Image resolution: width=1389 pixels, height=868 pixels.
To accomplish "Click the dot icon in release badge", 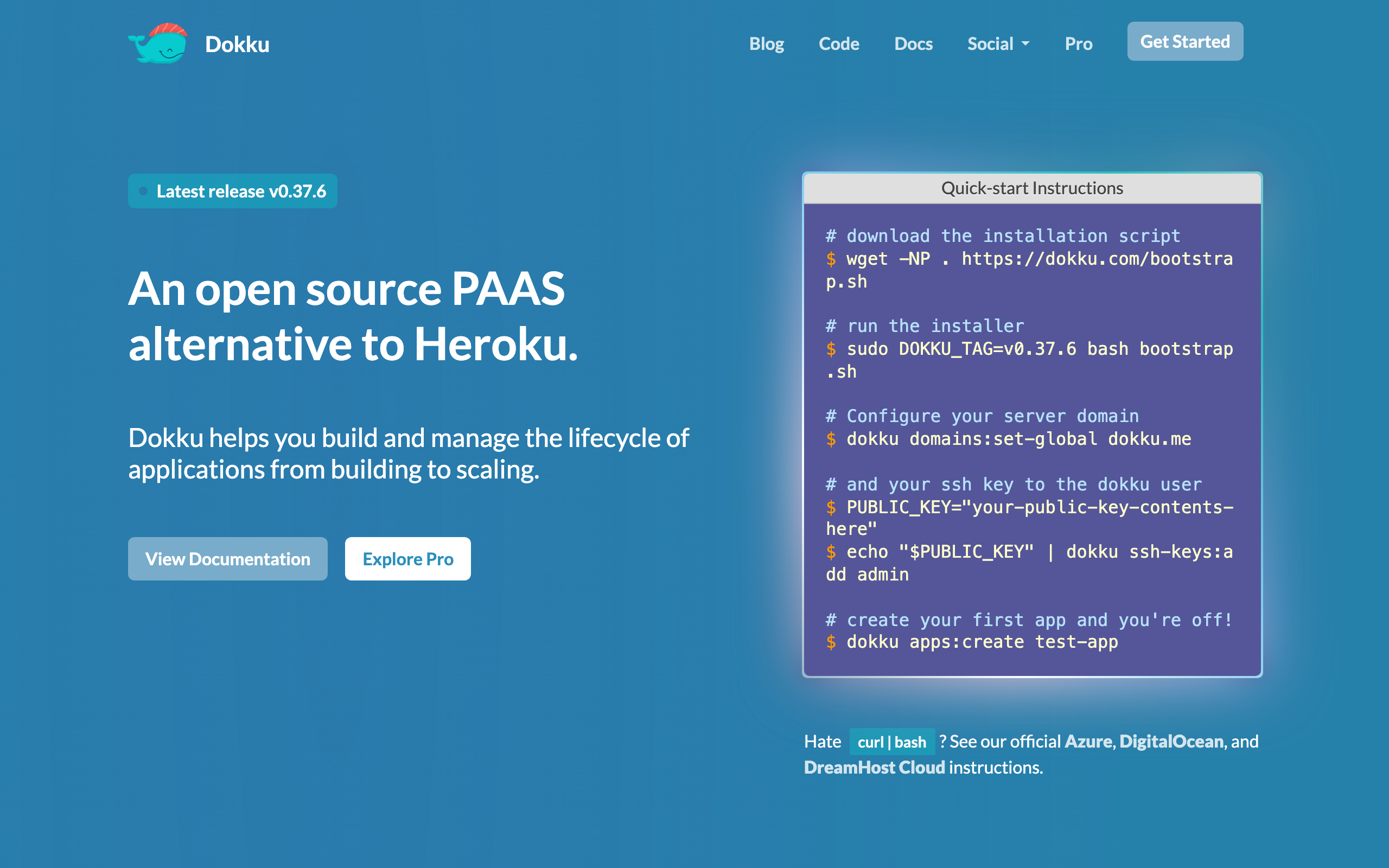I will click(x=143, y=191).
